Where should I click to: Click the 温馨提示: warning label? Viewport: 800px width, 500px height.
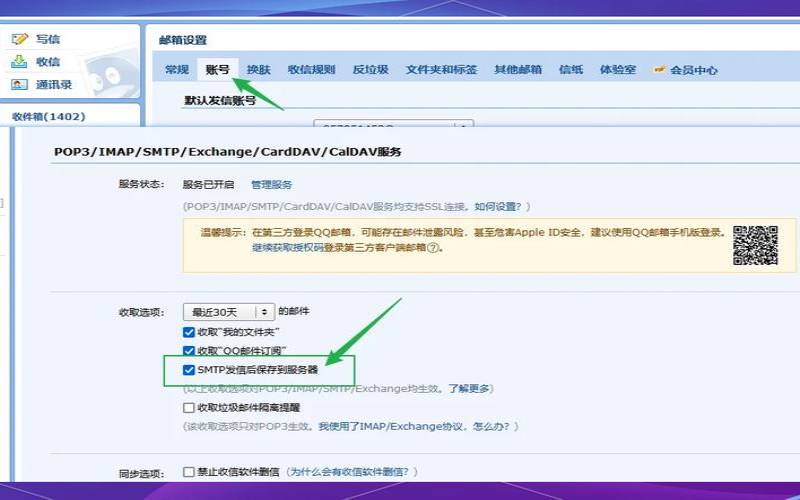pos(224,232)
